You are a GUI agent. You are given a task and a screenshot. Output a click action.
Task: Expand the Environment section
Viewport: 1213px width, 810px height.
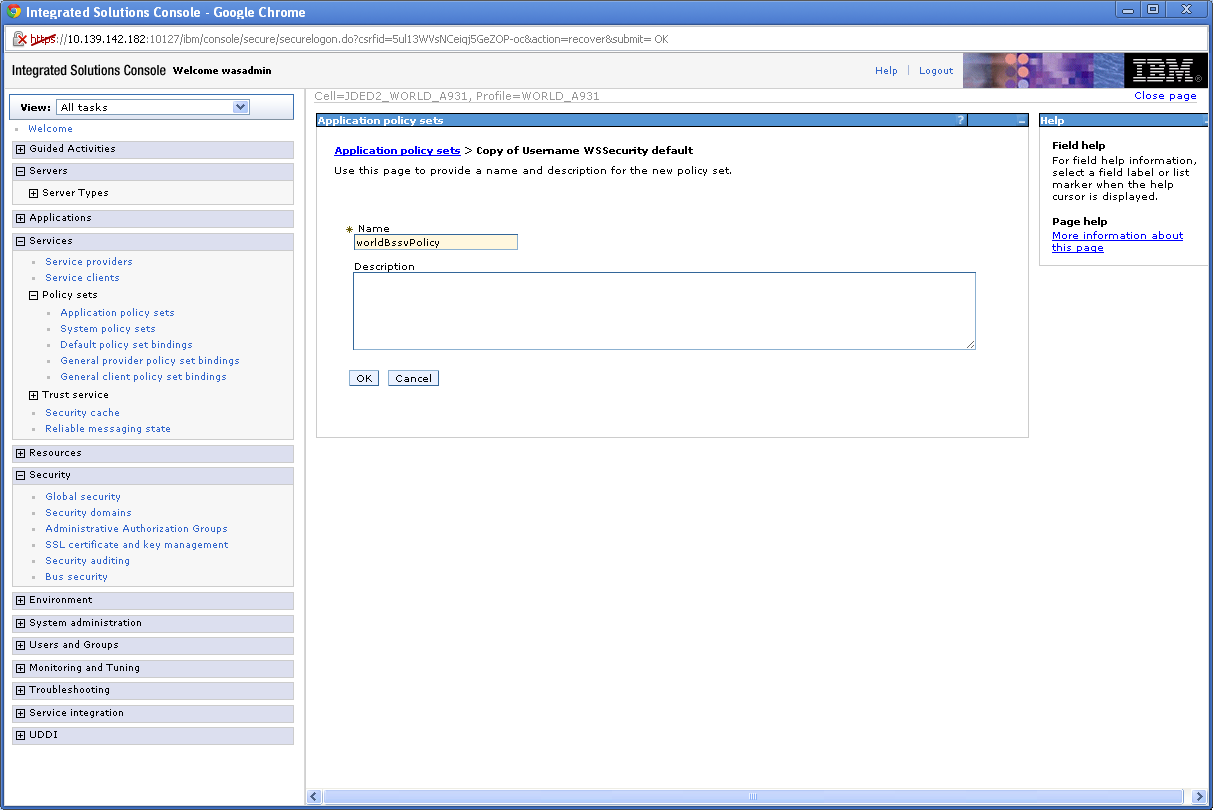pyautogui.click(x=20, y=600)
